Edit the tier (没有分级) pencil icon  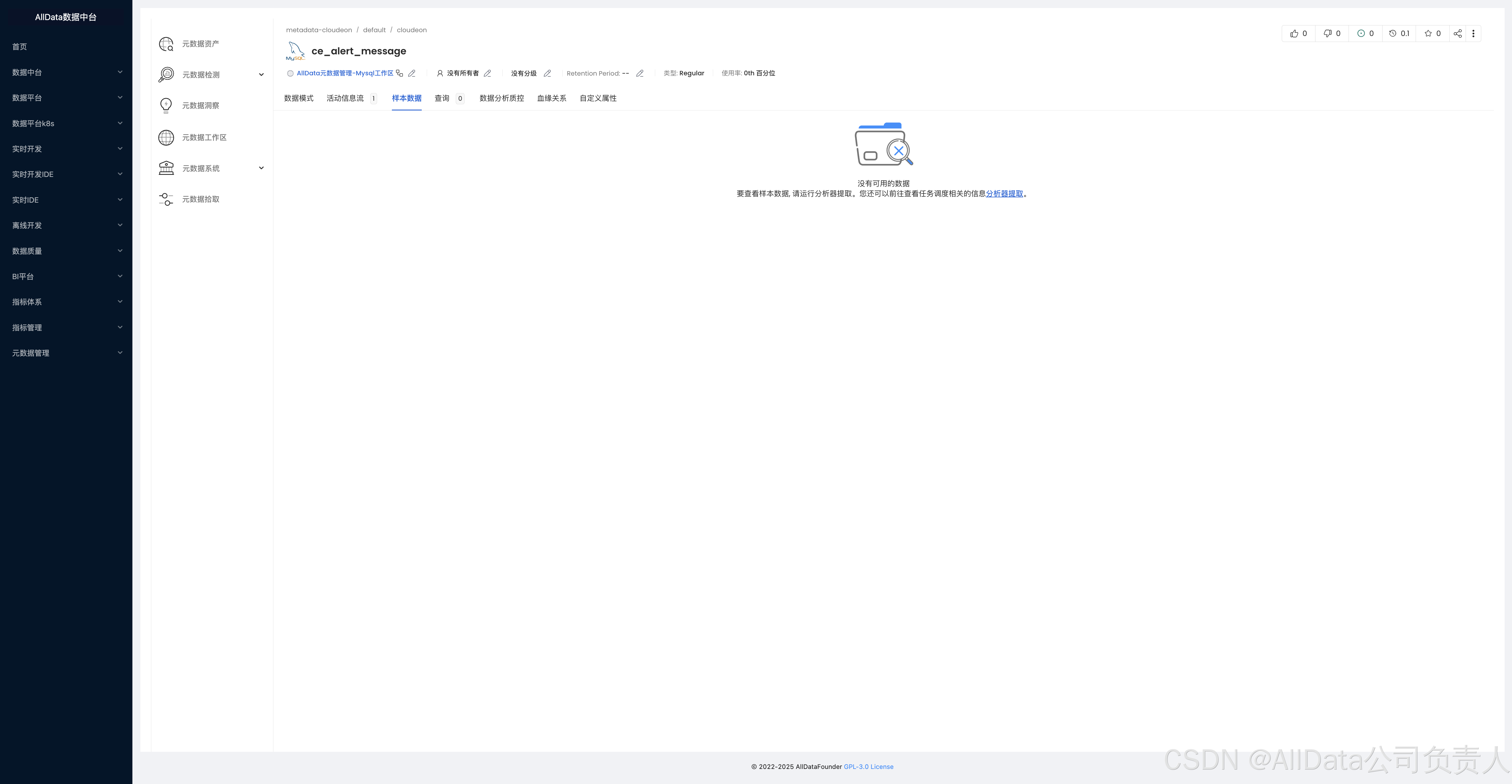tap(547, 73)
